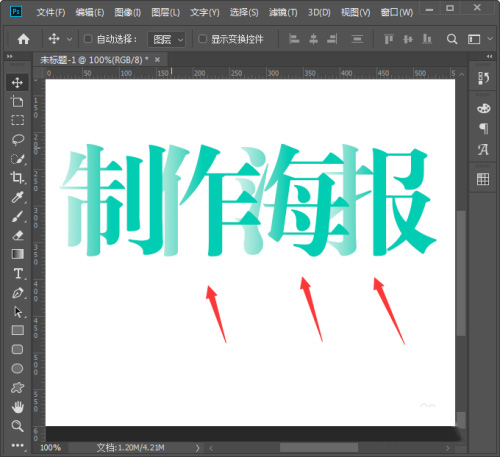Expand the Move tool preset arrow
The width and height of the screenshot is (500, 457).
point(69,40)
